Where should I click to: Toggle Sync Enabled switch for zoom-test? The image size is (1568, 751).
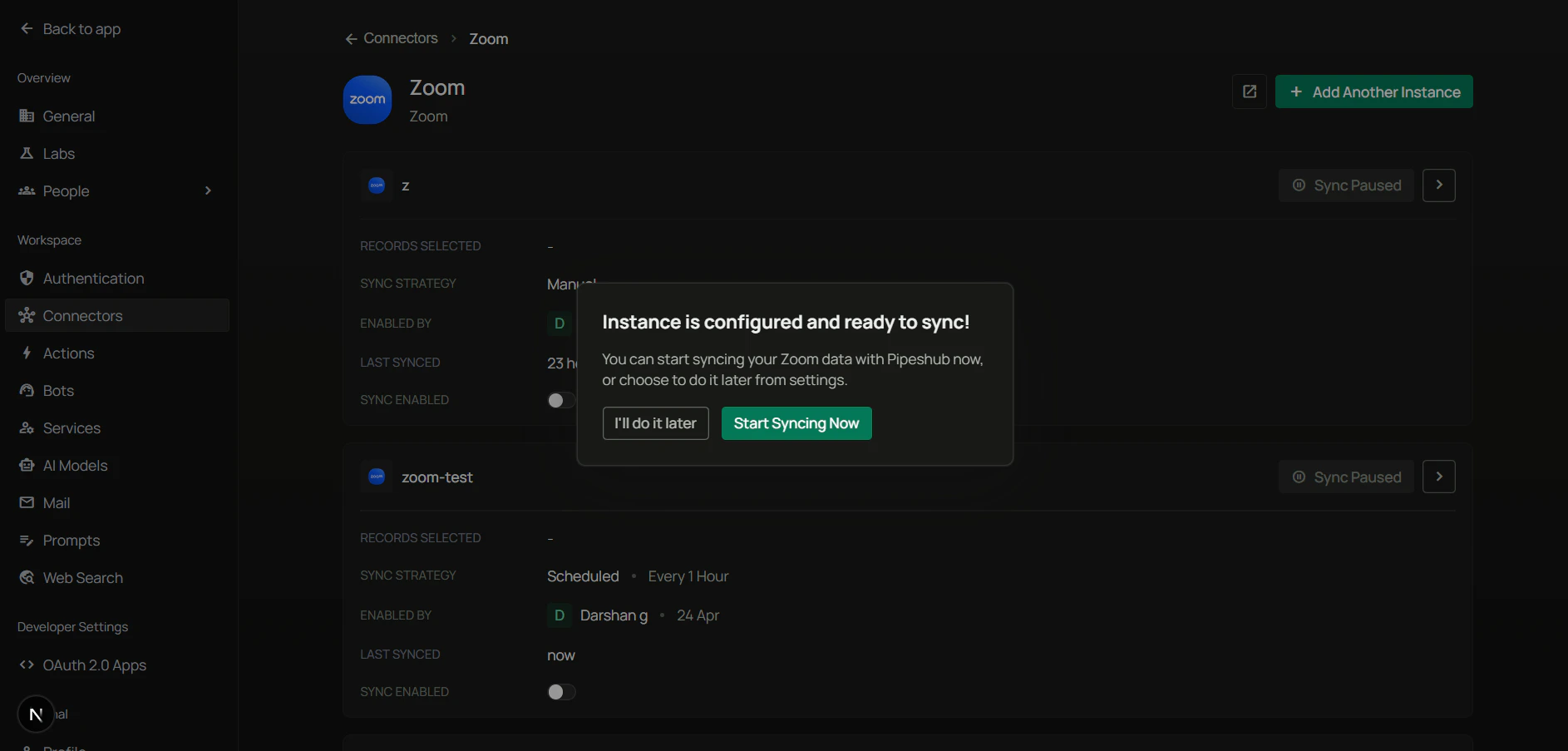point(561,692)
